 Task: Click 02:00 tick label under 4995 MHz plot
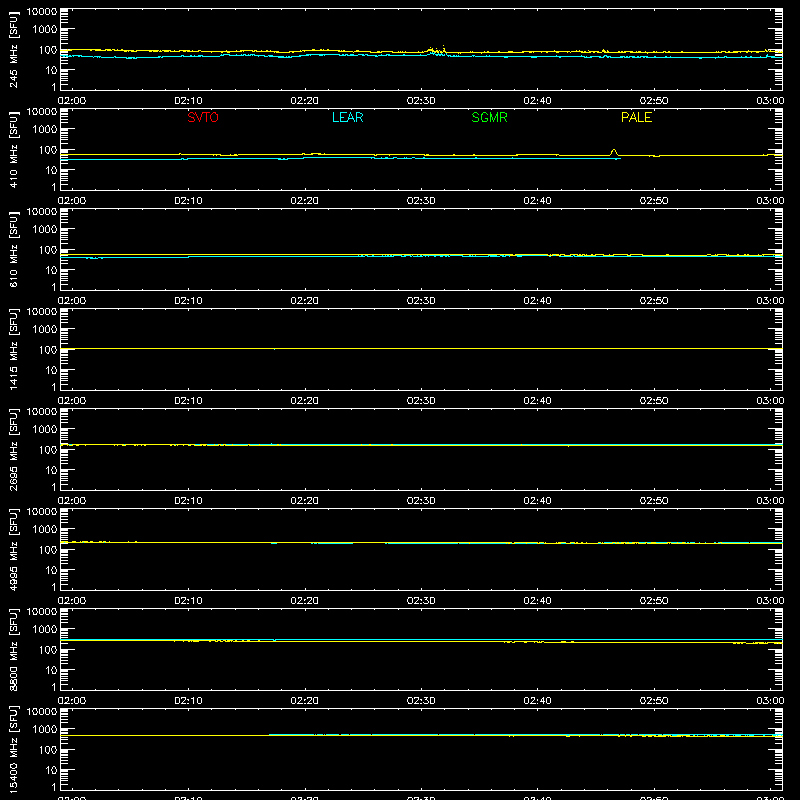pos(72,601)
